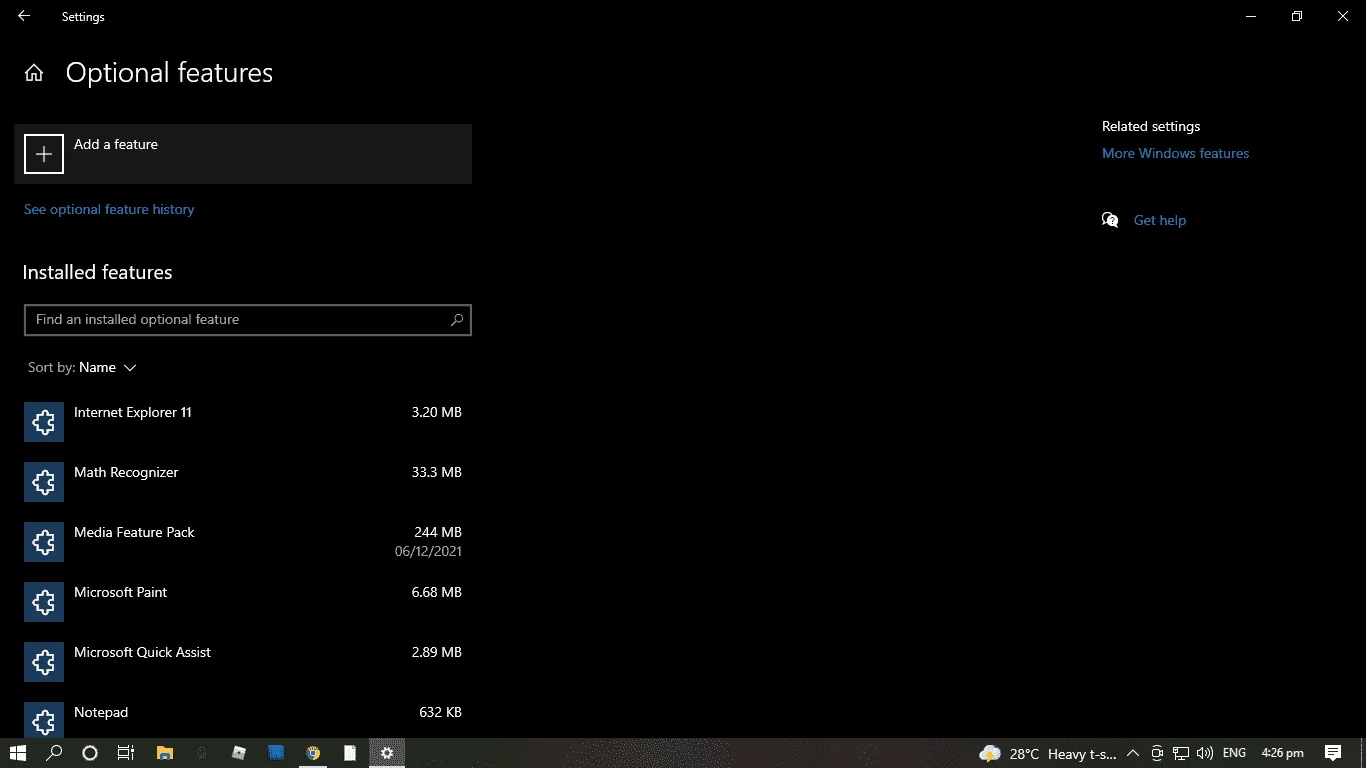This screenshot has width=1366, height=768.
Task: Open the volume speaker tray icon
Action: coord(1204,753)
